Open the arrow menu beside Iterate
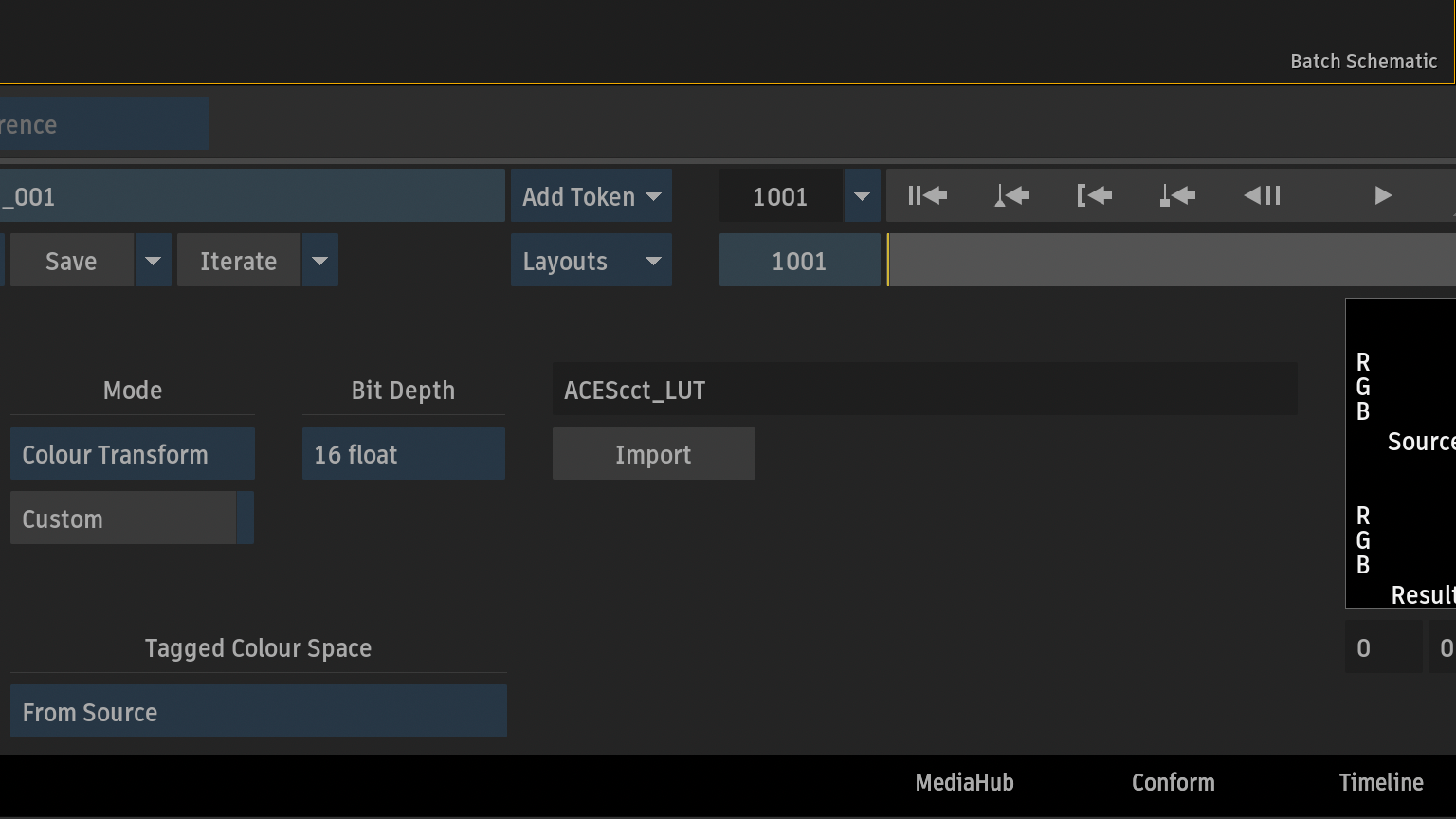Viewport: 1456px width, 819px height. tap(319, 261)
